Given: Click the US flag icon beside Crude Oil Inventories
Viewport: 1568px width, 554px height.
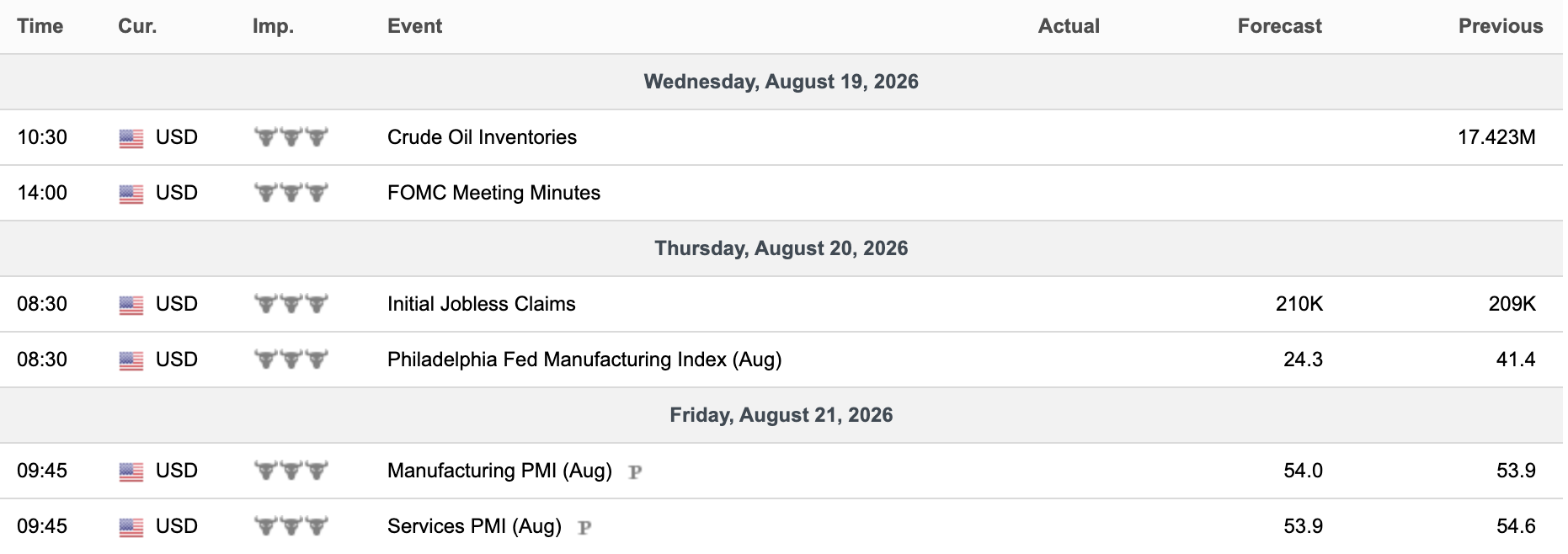Looking at the screenshot, I should tap(131, 138).
